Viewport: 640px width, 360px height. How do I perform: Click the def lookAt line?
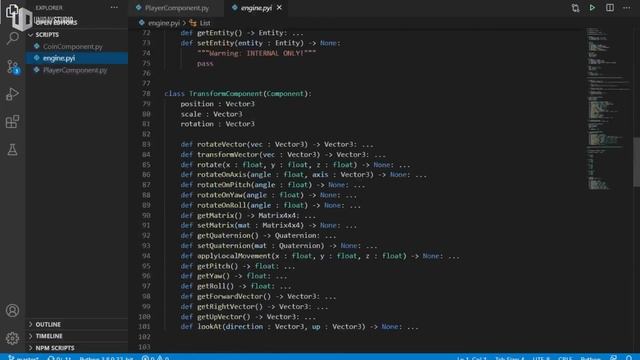[300, 327]
